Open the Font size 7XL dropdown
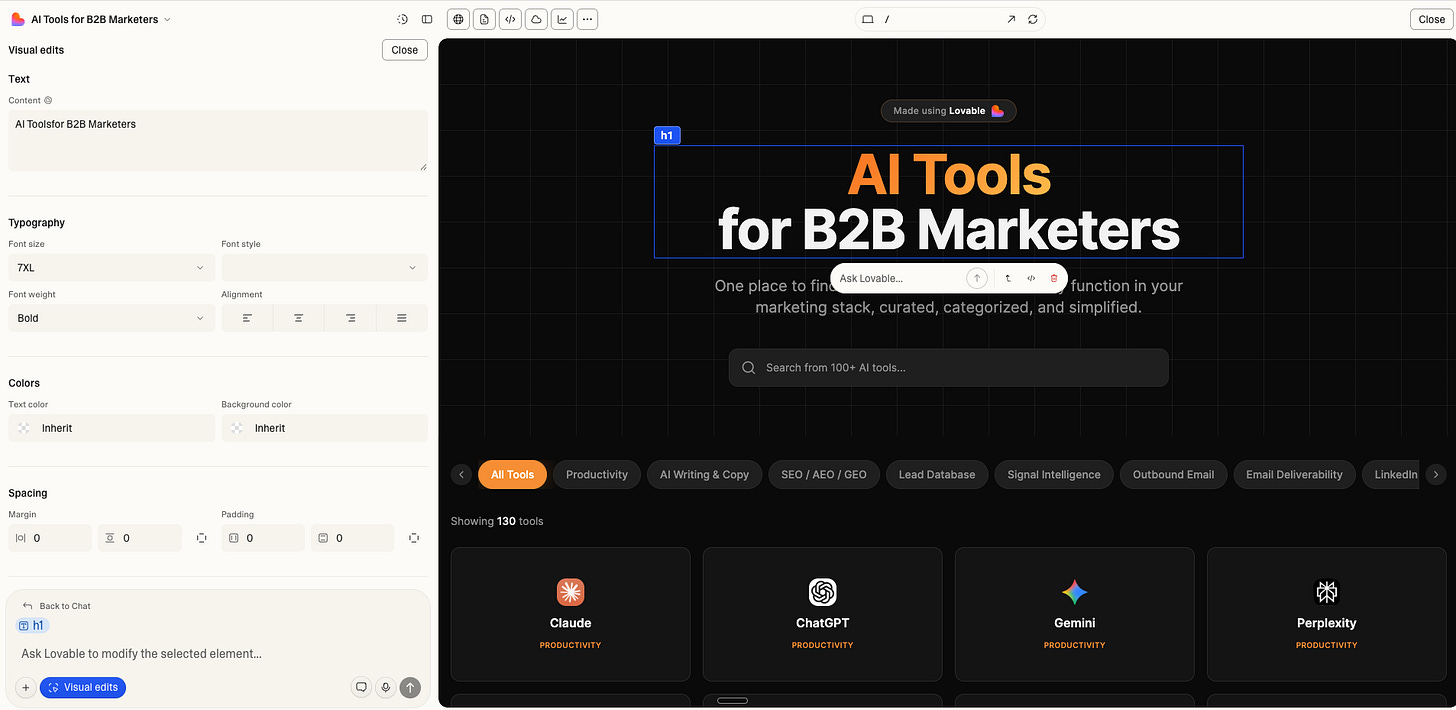The height and width of the screenshot is (710, 1456). (111, 268)
